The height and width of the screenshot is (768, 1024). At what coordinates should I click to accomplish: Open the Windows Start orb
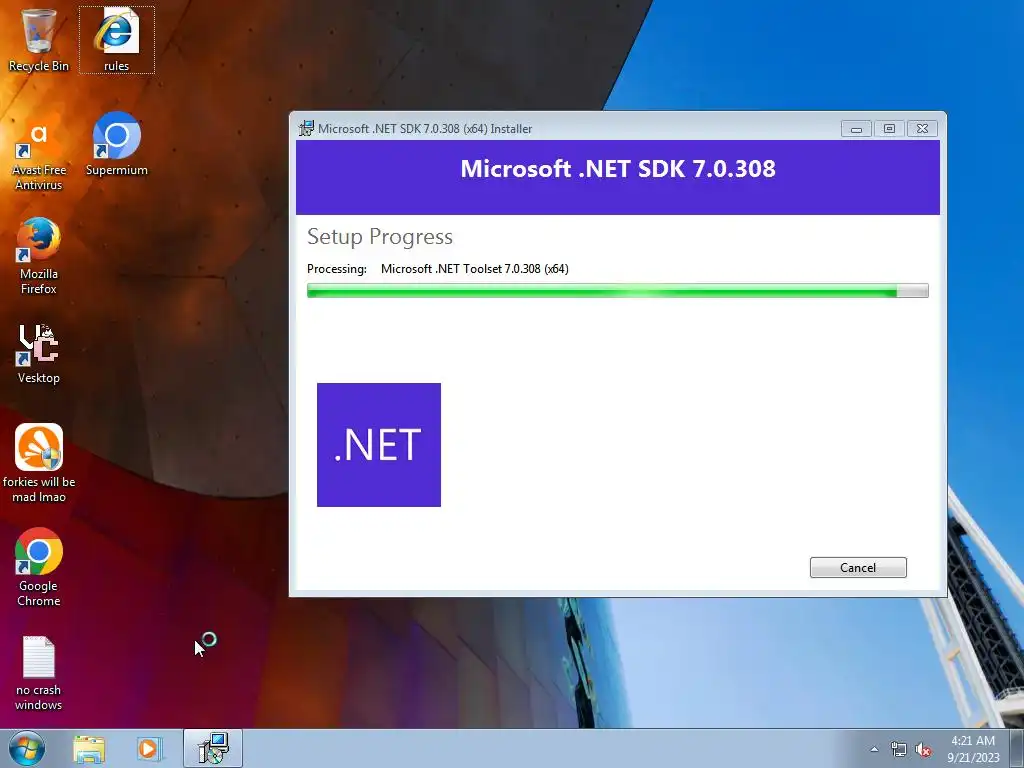(x=27, y=748)
